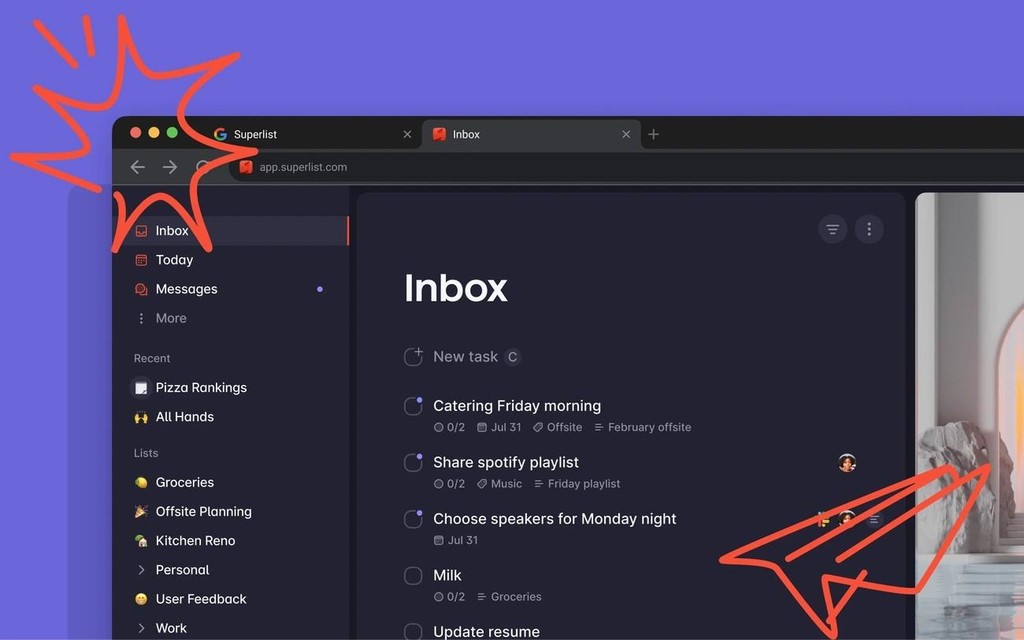
Task: Click the Messages chat bubble icon
Action: coord(141,289)
